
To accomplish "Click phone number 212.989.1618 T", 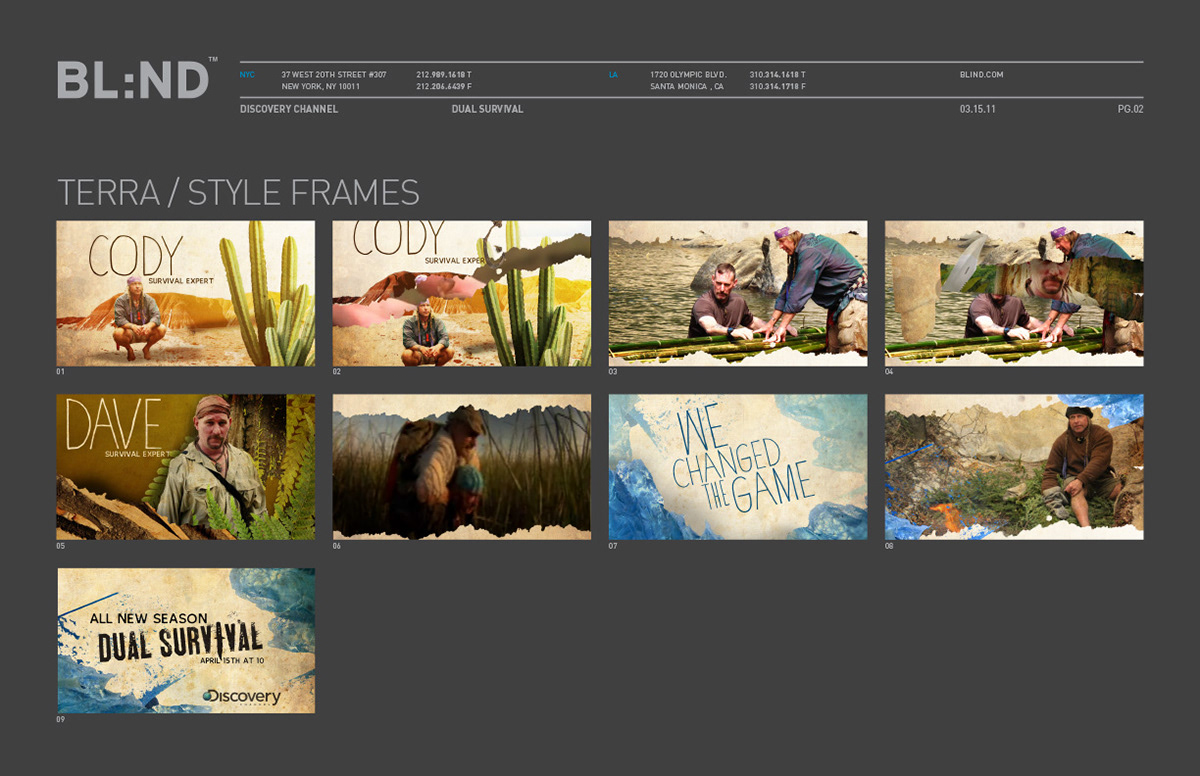I will (444, 75).
